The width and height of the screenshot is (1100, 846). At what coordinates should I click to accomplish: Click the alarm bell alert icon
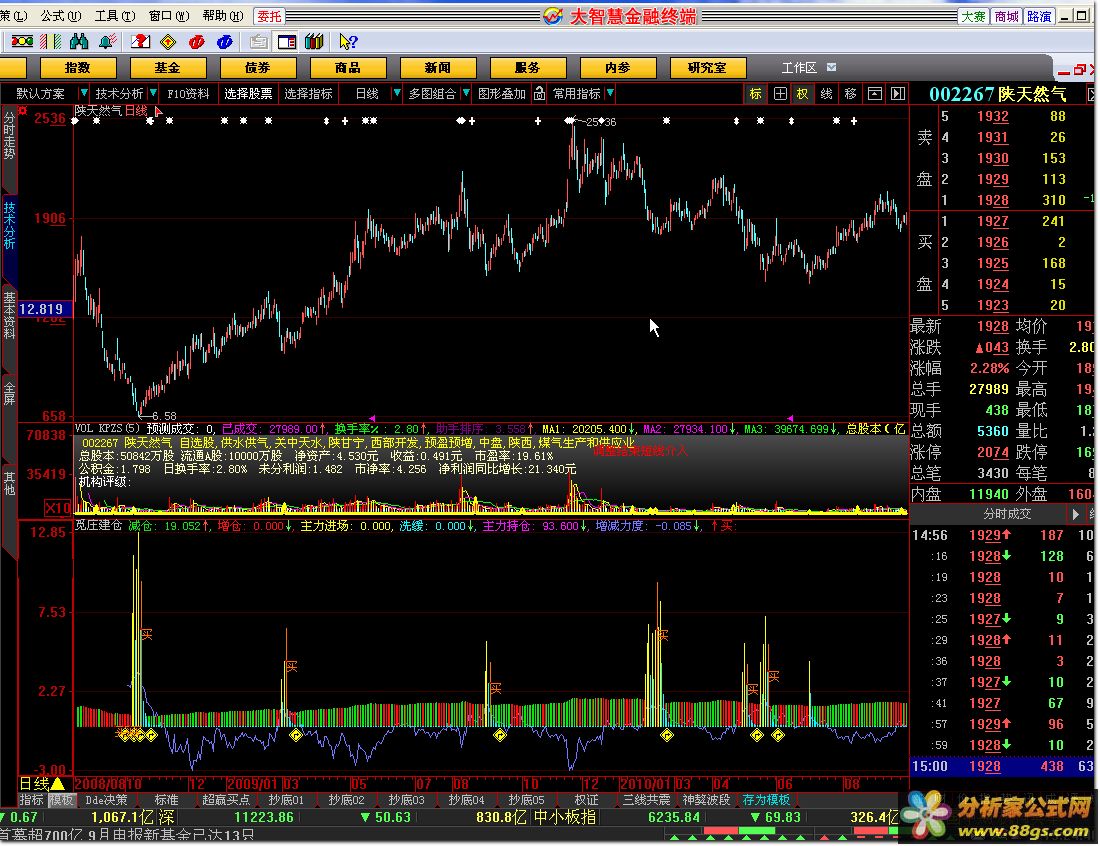[107, 42]
